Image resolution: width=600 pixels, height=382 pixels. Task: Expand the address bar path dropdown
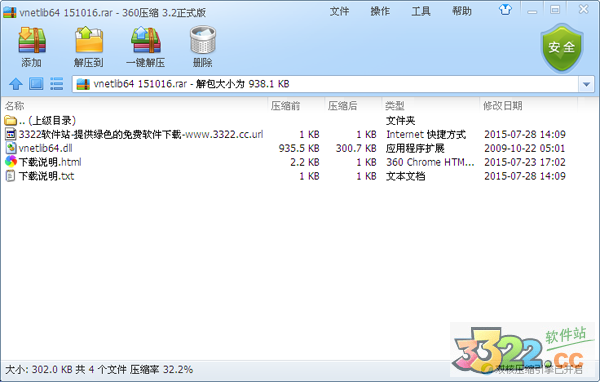pos(586,84)
